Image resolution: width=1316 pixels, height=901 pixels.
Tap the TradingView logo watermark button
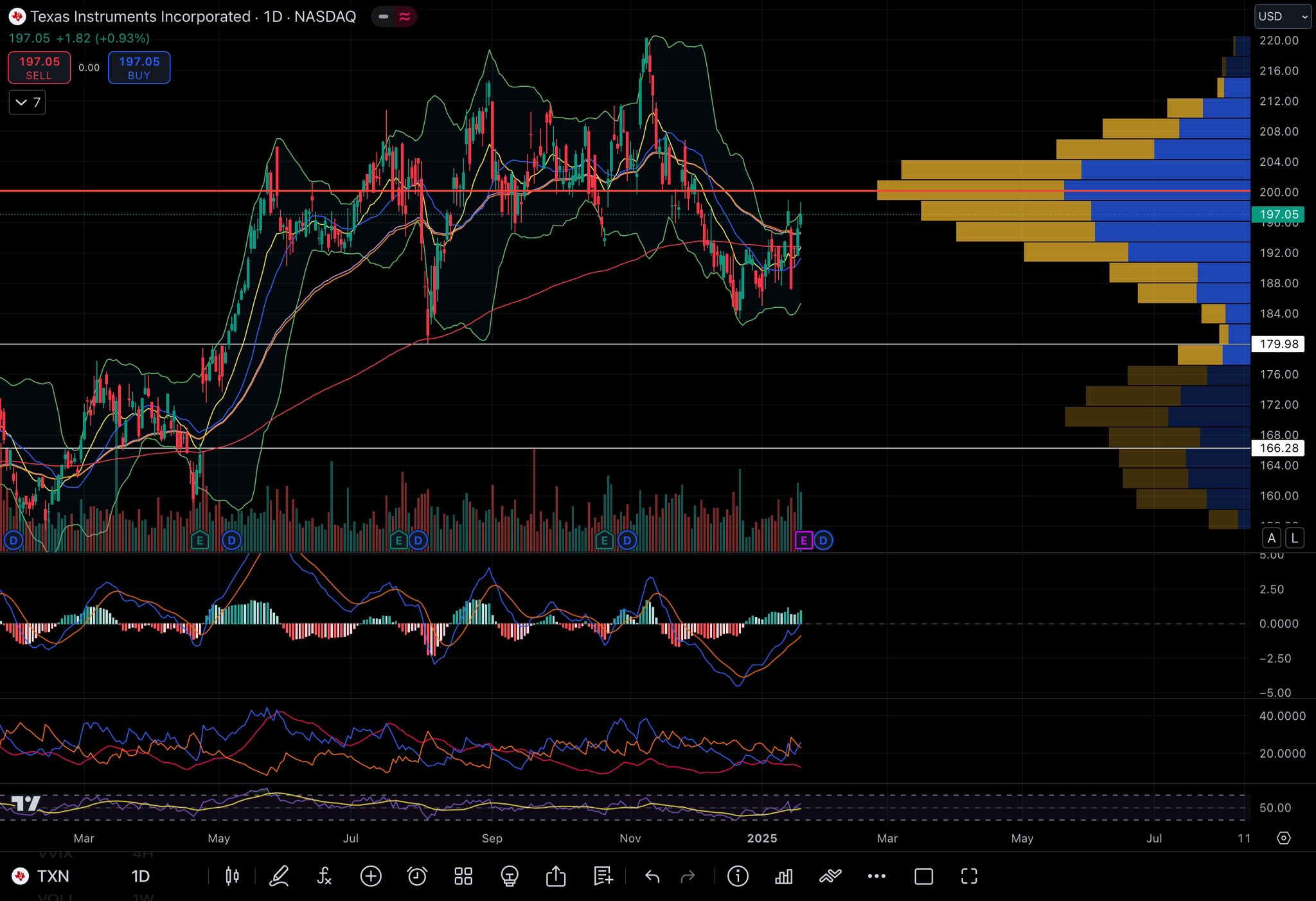26,803
